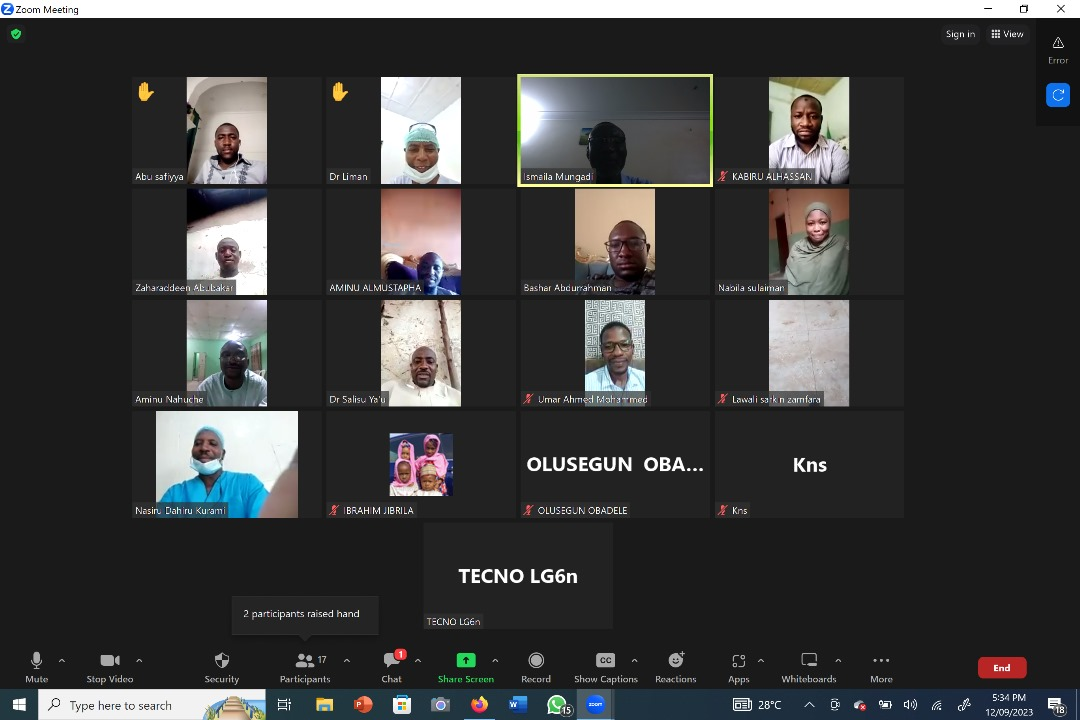Open the Zoom Apps icon
The width and height of the screenshot is (1080, 720).
click(738, 660)
